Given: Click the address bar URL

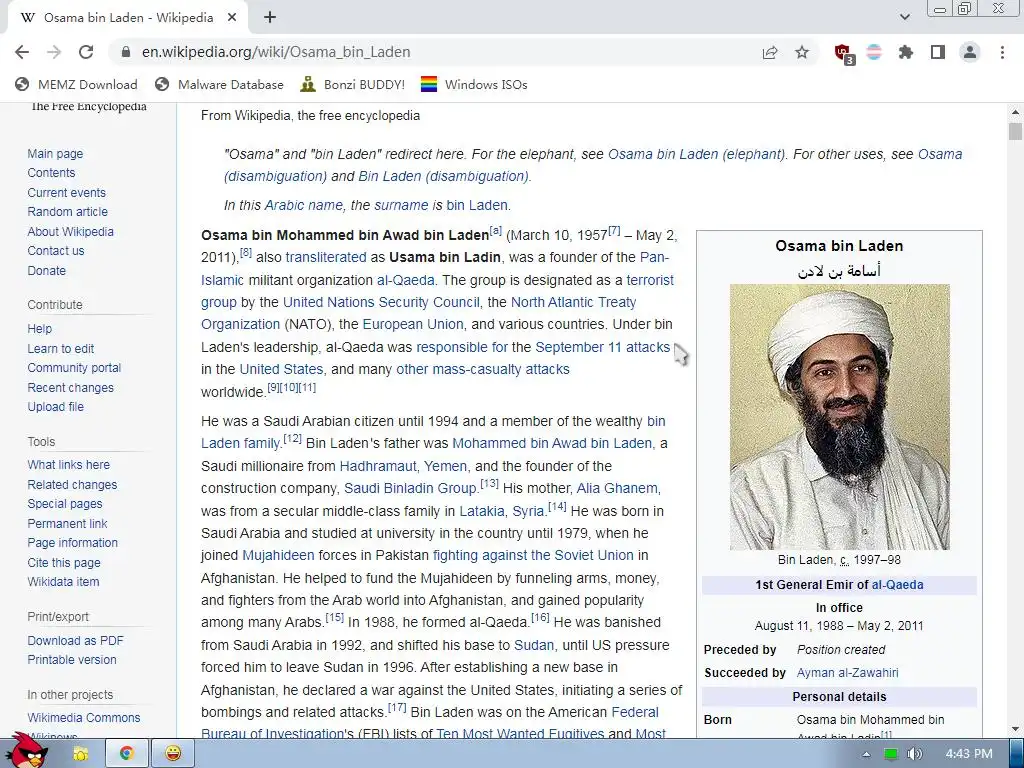Looking at the screenshot, I should click(x=276, y=52).
